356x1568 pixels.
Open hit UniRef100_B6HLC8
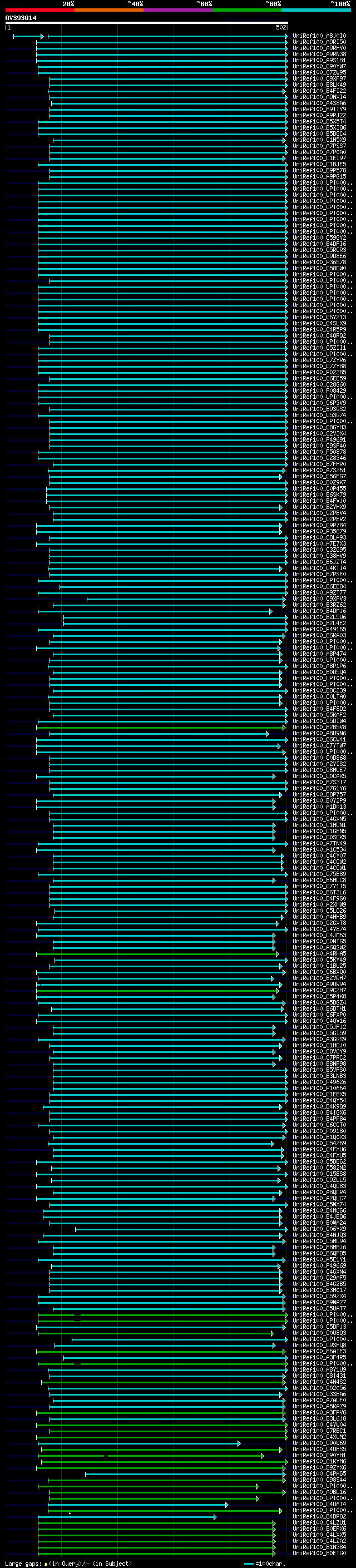click(x=319, y=880)
